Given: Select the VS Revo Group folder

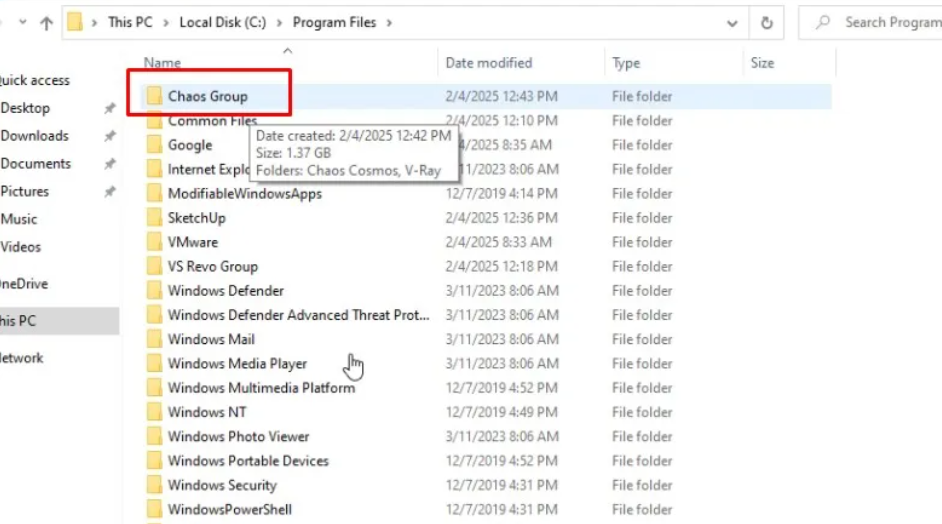Looking at the screenshot, I should pyautogui.click(x=212, y=267).
